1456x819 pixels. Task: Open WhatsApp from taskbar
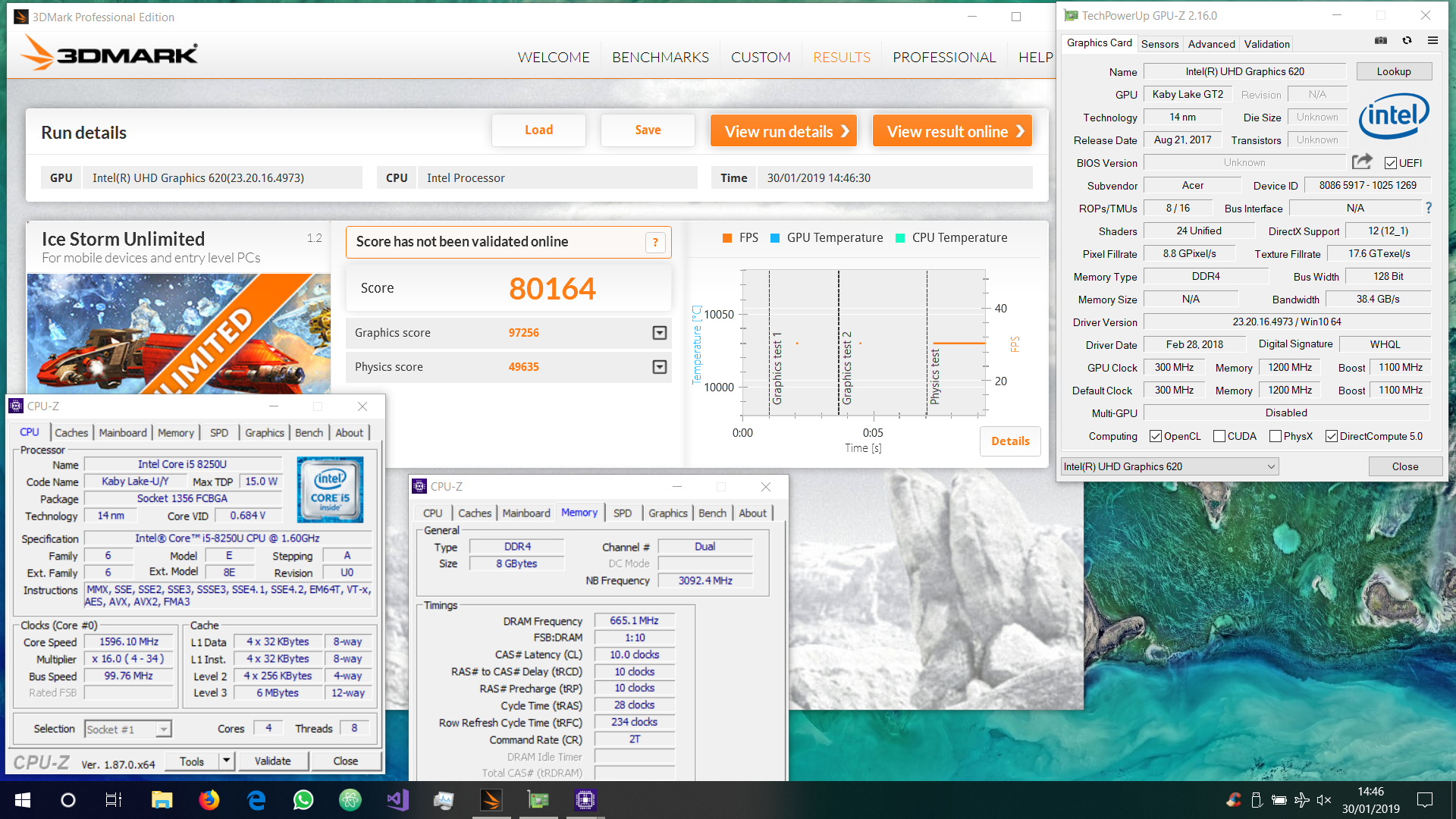tap(303, 800)
